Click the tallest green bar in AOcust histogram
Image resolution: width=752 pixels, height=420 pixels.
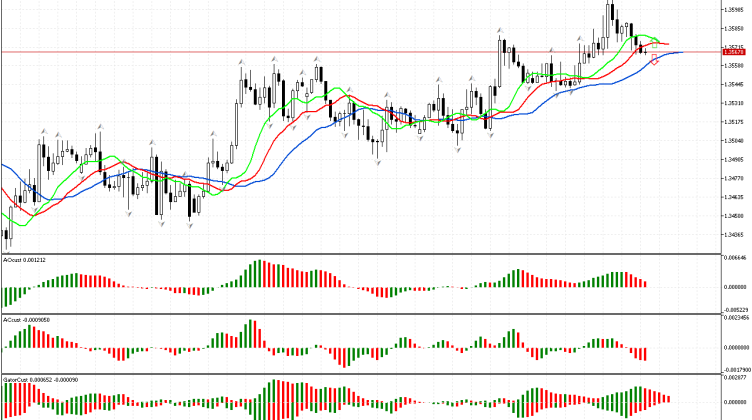(260, 273)
